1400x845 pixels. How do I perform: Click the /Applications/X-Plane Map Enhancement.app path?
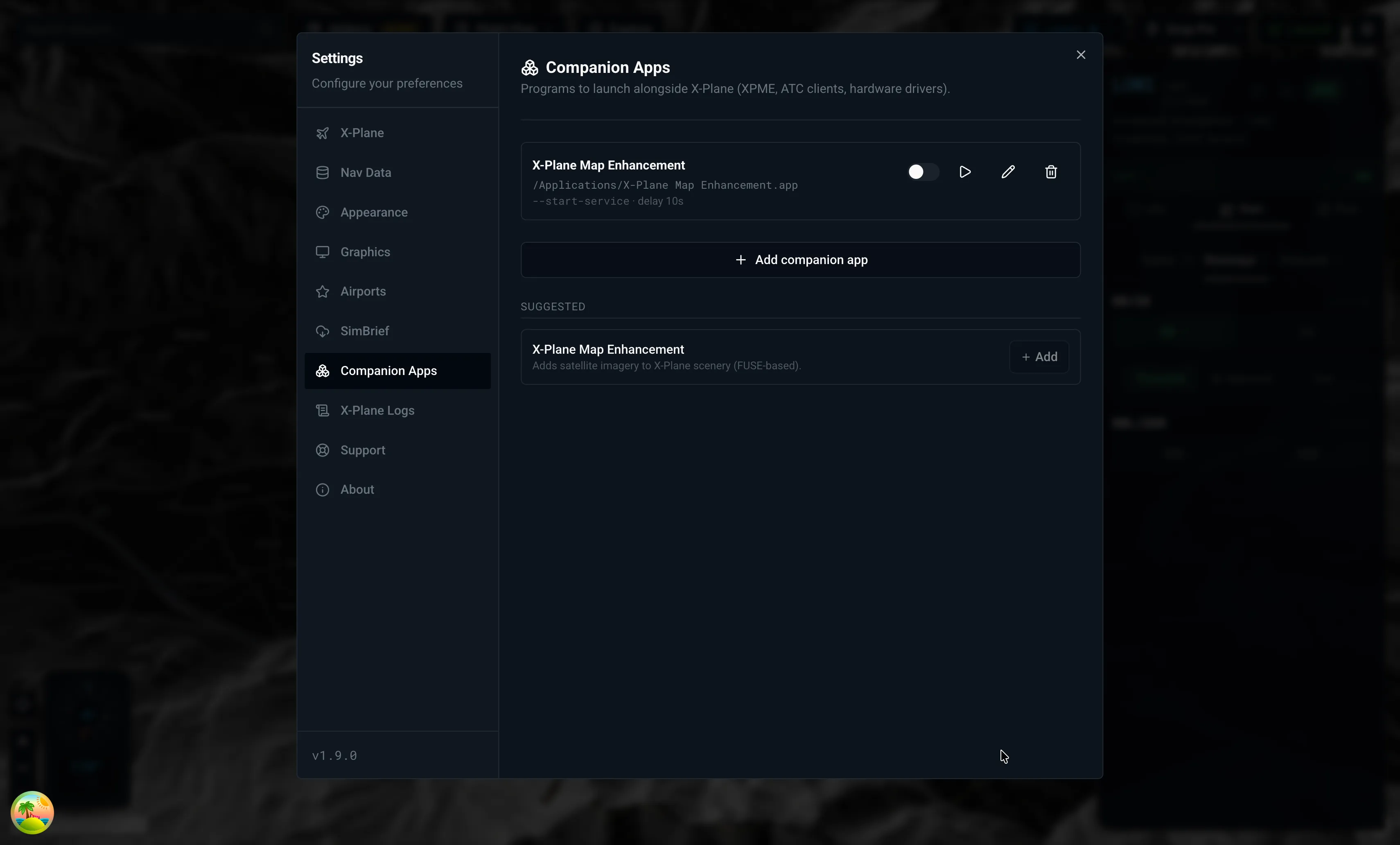[x=665, y=185]
